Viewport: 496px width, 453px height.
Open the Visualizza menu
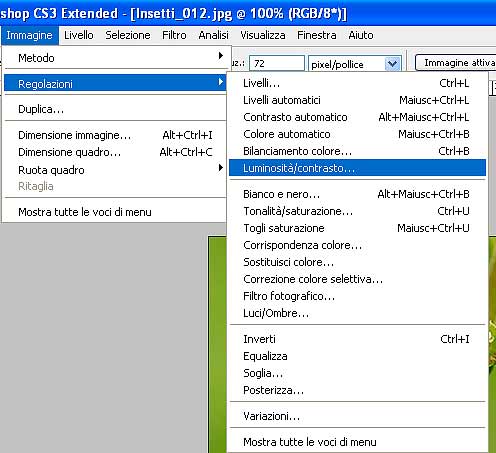pyautogui.click(x=263, y=35)
